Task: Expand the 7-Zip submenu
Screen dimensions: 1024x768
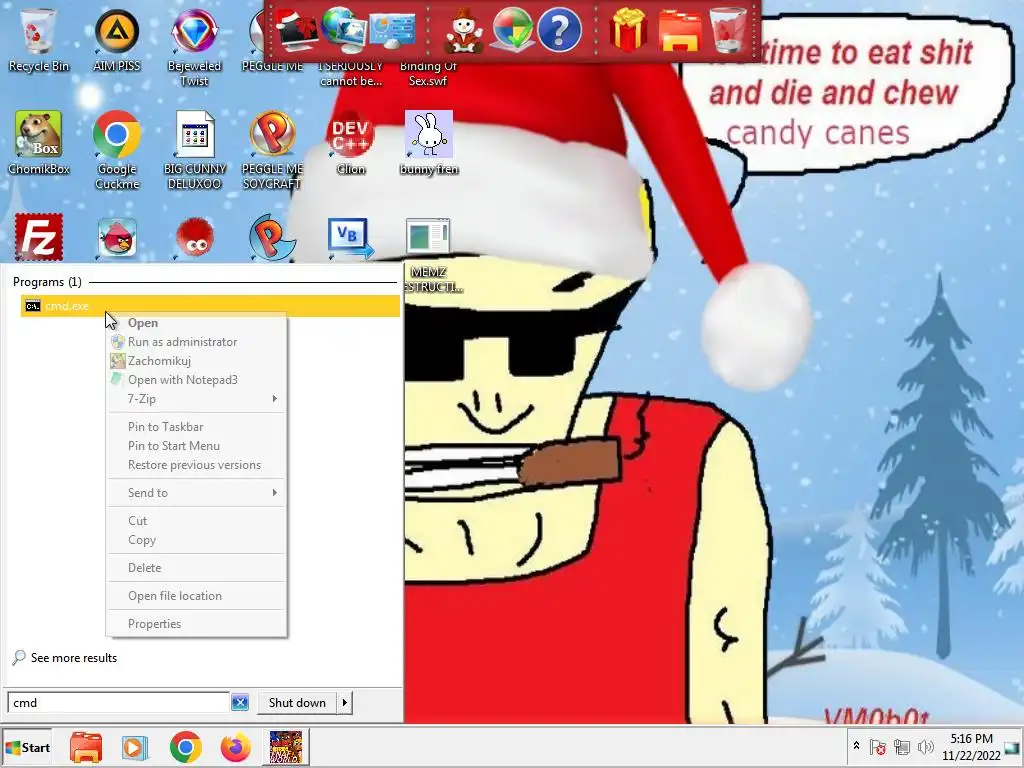Action: click(x=197, y=398)
